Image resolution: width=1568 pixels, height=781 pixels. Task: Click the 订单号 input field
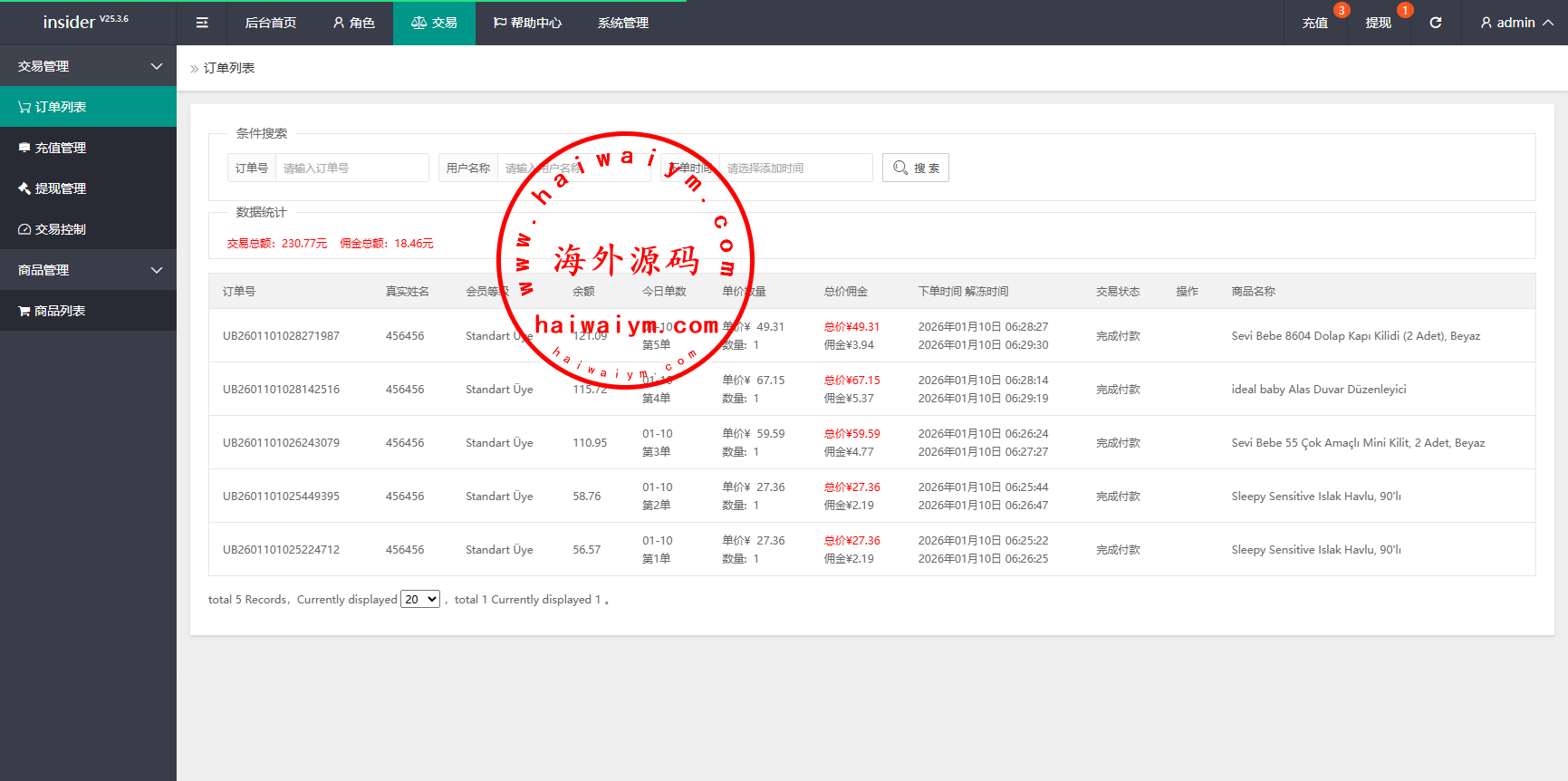pyautogui.click(x=351, y=168)
